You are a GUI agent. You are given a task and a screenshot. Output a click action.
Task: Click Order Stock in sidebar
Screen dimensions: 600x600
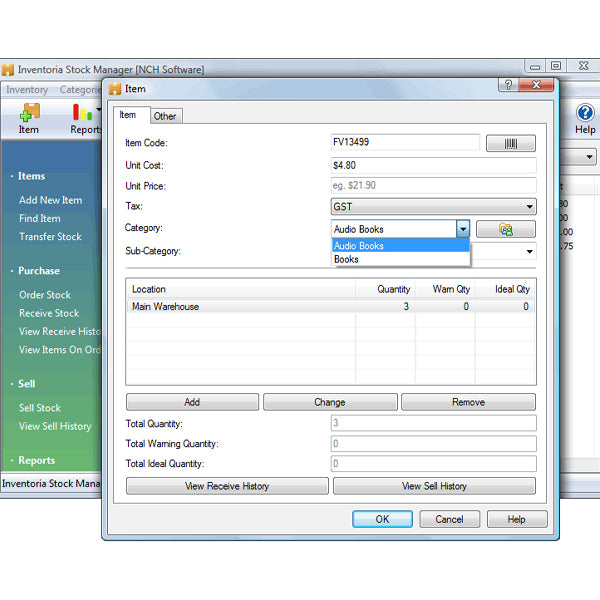click(45, 295)
